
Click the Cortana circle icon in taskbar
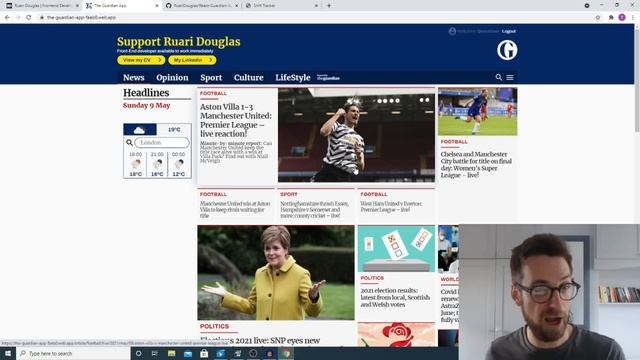139,353
